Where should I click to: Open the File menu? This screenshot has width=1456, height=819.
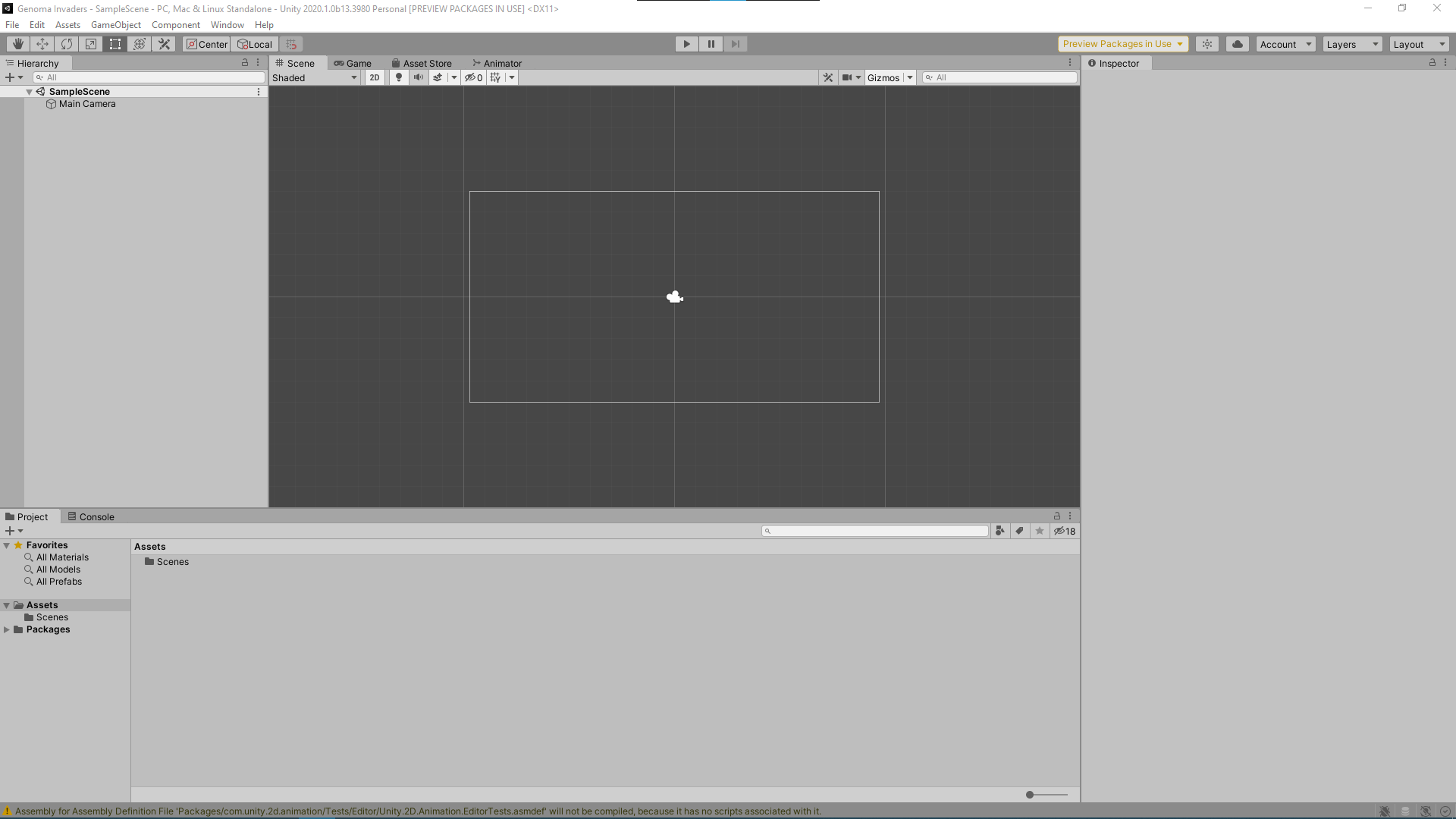click(12, 25)
